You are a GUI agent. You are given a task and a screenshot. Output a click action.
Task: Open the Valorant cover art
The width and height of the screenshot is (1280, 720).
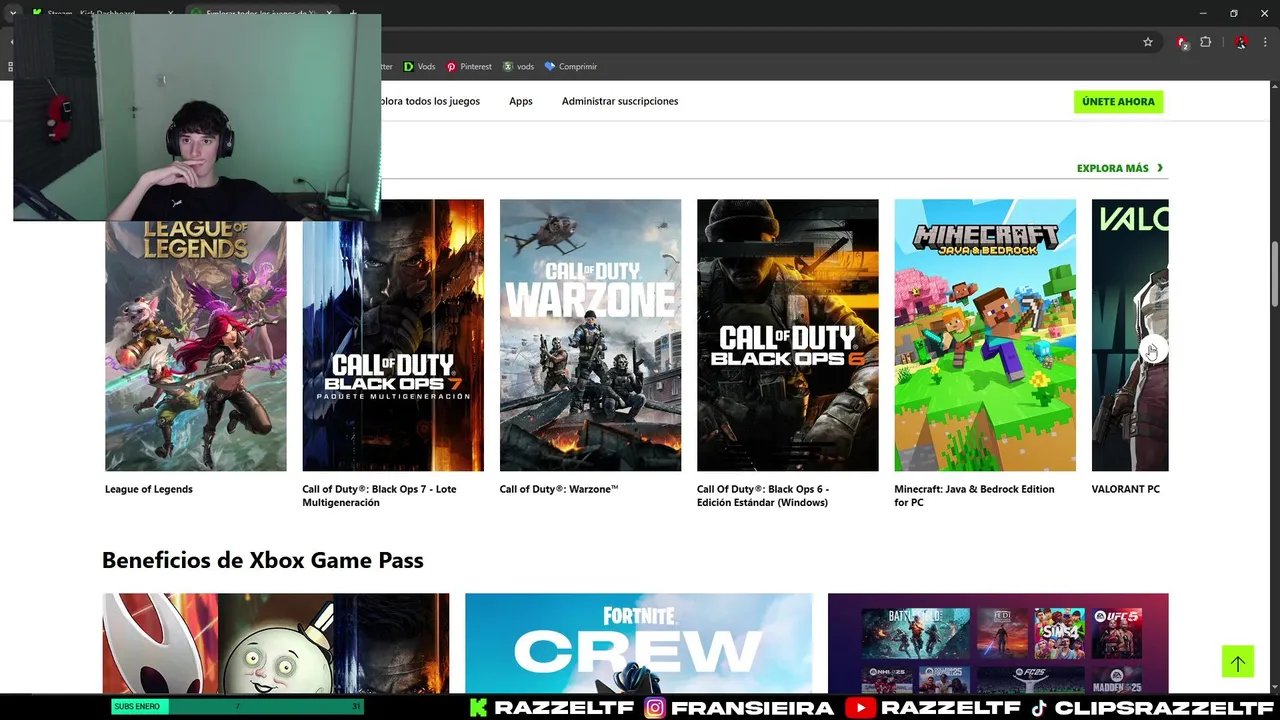pos(1130,335)
